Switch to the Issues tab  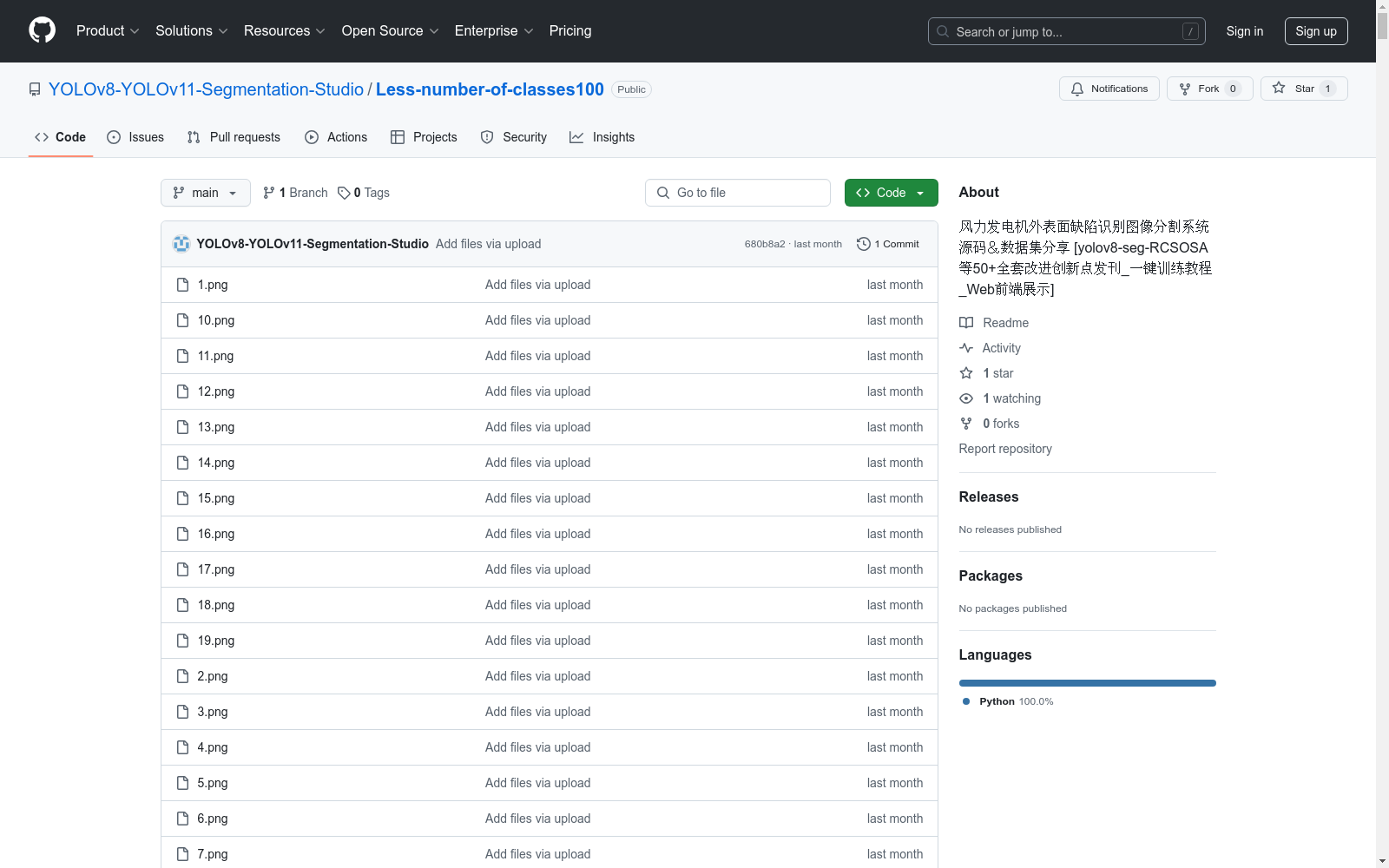tap(135, 137)
